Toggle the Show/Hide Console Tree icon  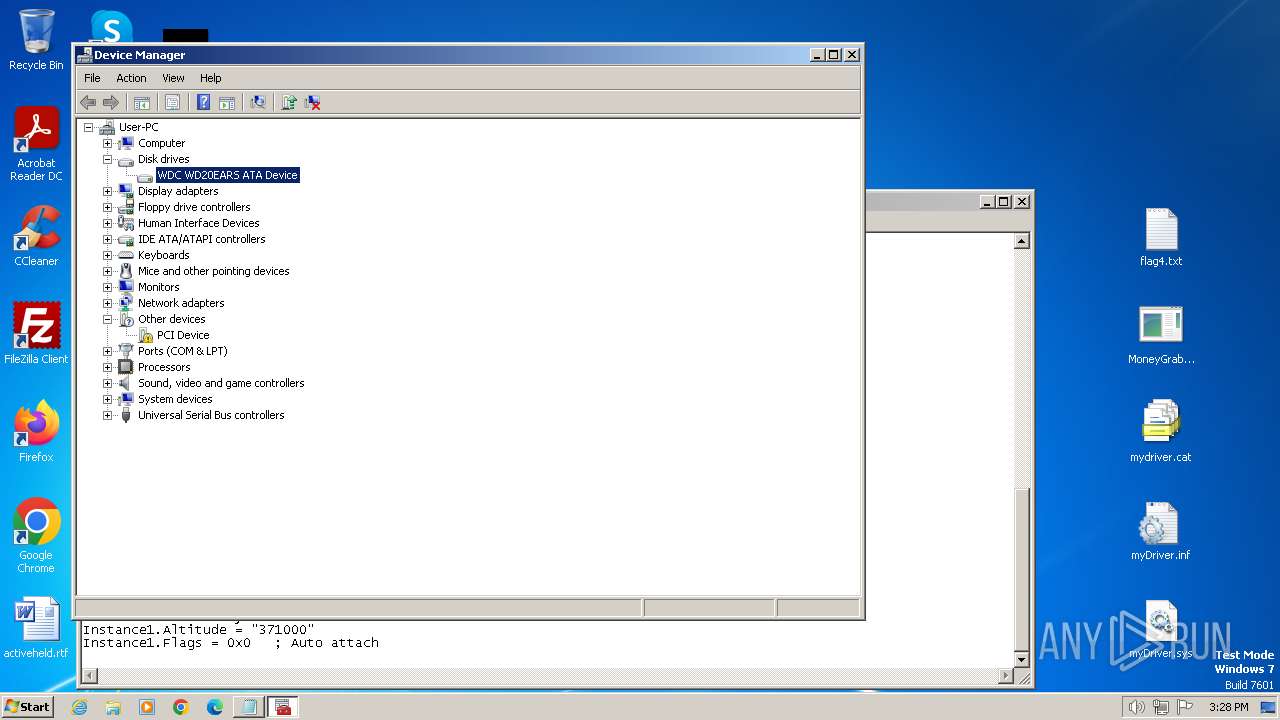point(142,102)
